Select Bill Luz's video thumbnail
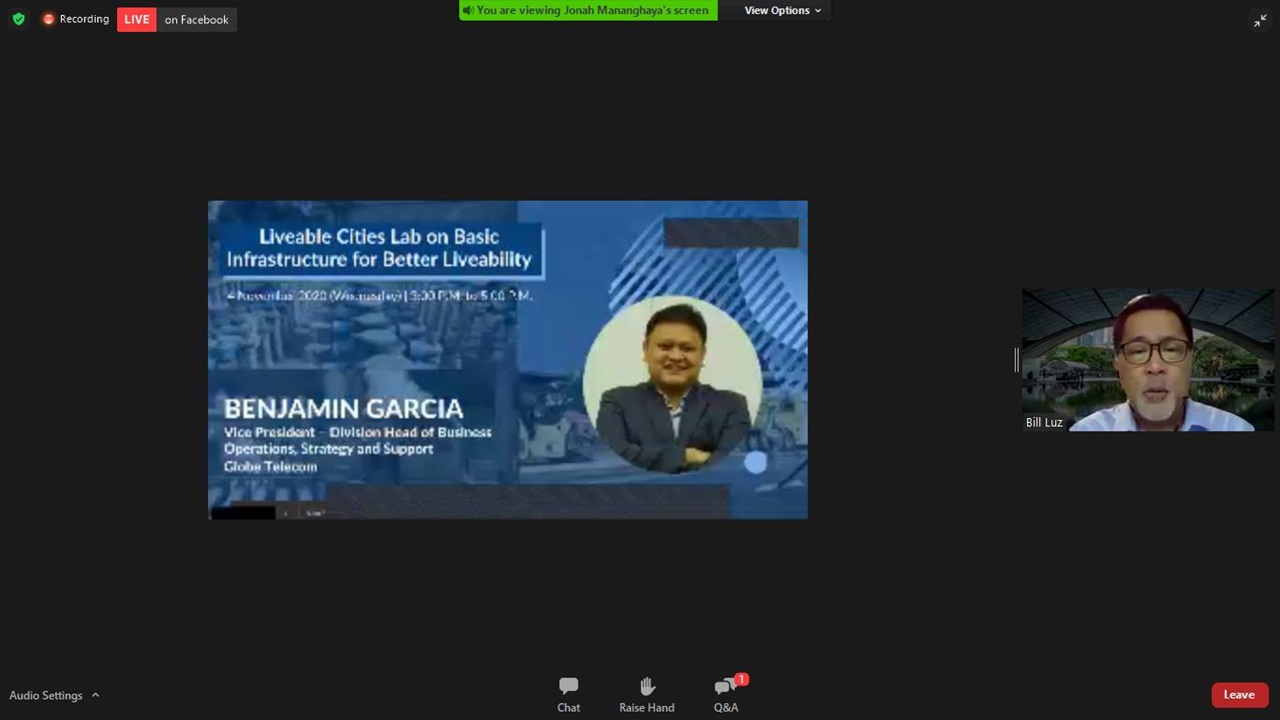This screenshot has height=720, width=1280. [1147, 360]
